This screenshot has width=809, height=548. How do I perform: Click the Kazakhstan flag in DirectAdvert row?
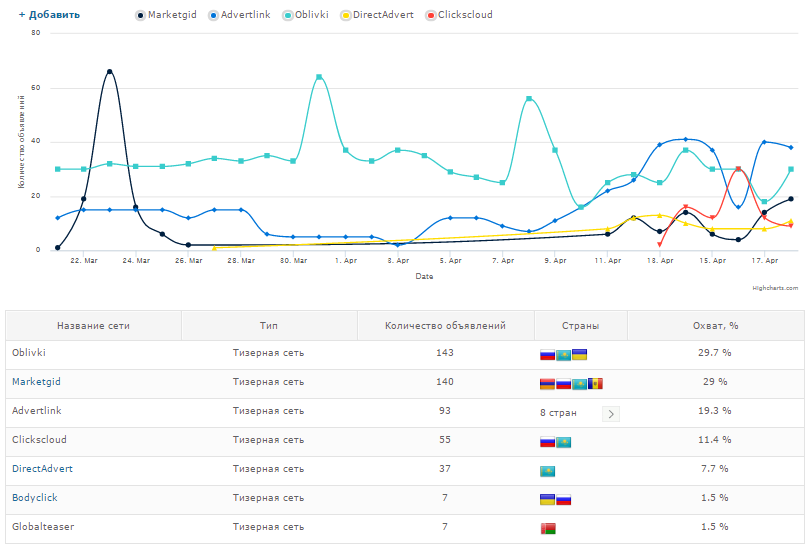(547, 471)
